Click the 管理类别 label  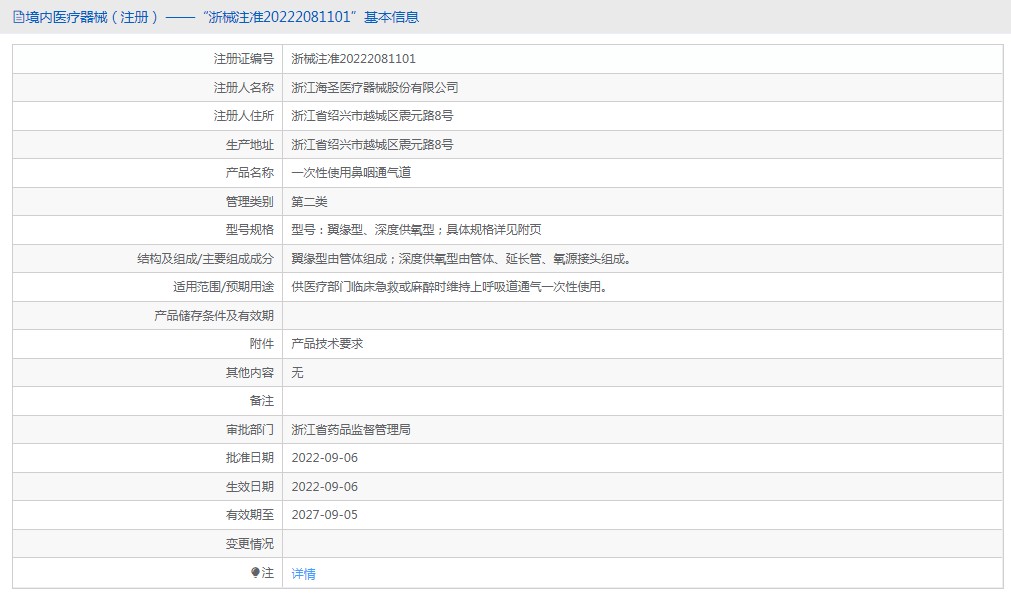[x=250, y=201]
